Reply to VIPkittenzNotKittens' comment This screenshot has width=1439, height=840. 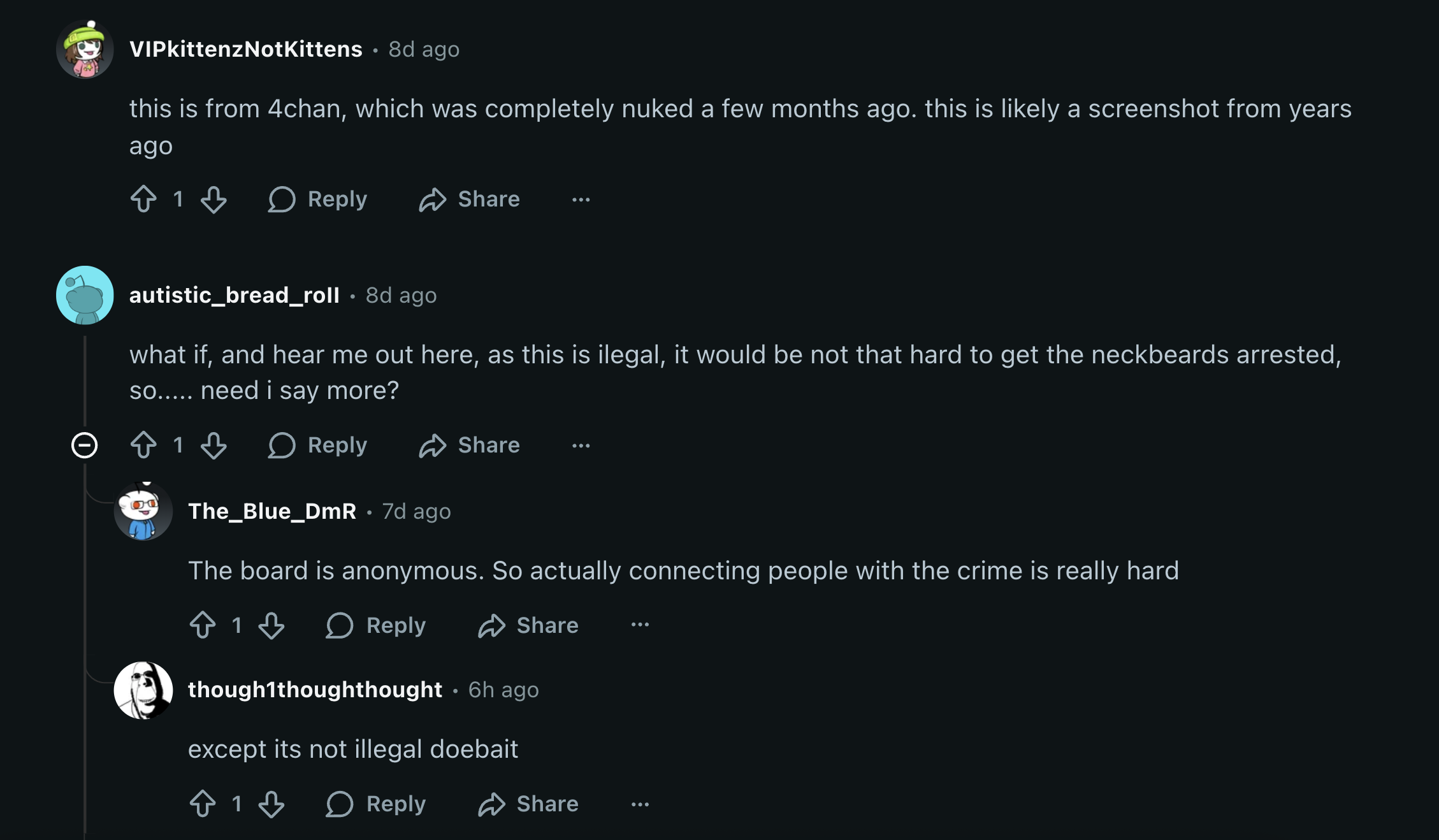click(318, 199)
